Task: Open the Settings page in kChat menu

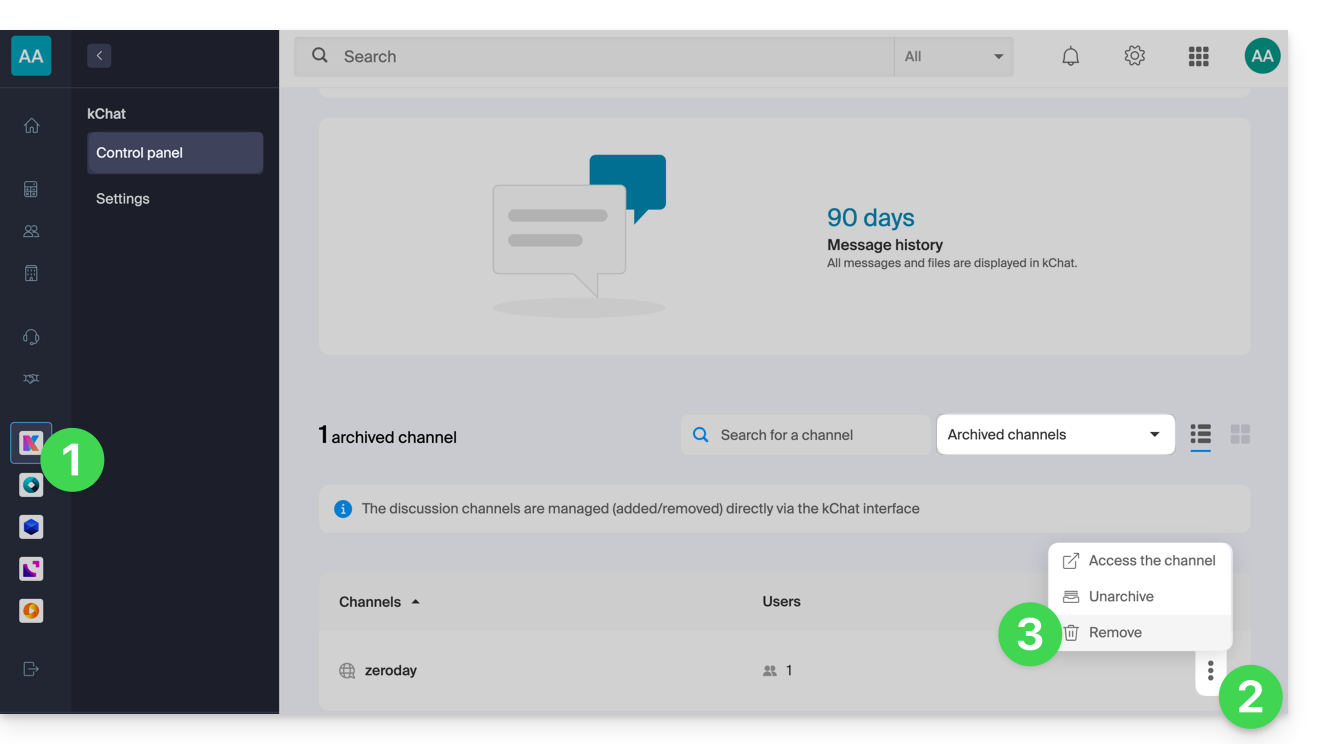Action: pos(123,199)
